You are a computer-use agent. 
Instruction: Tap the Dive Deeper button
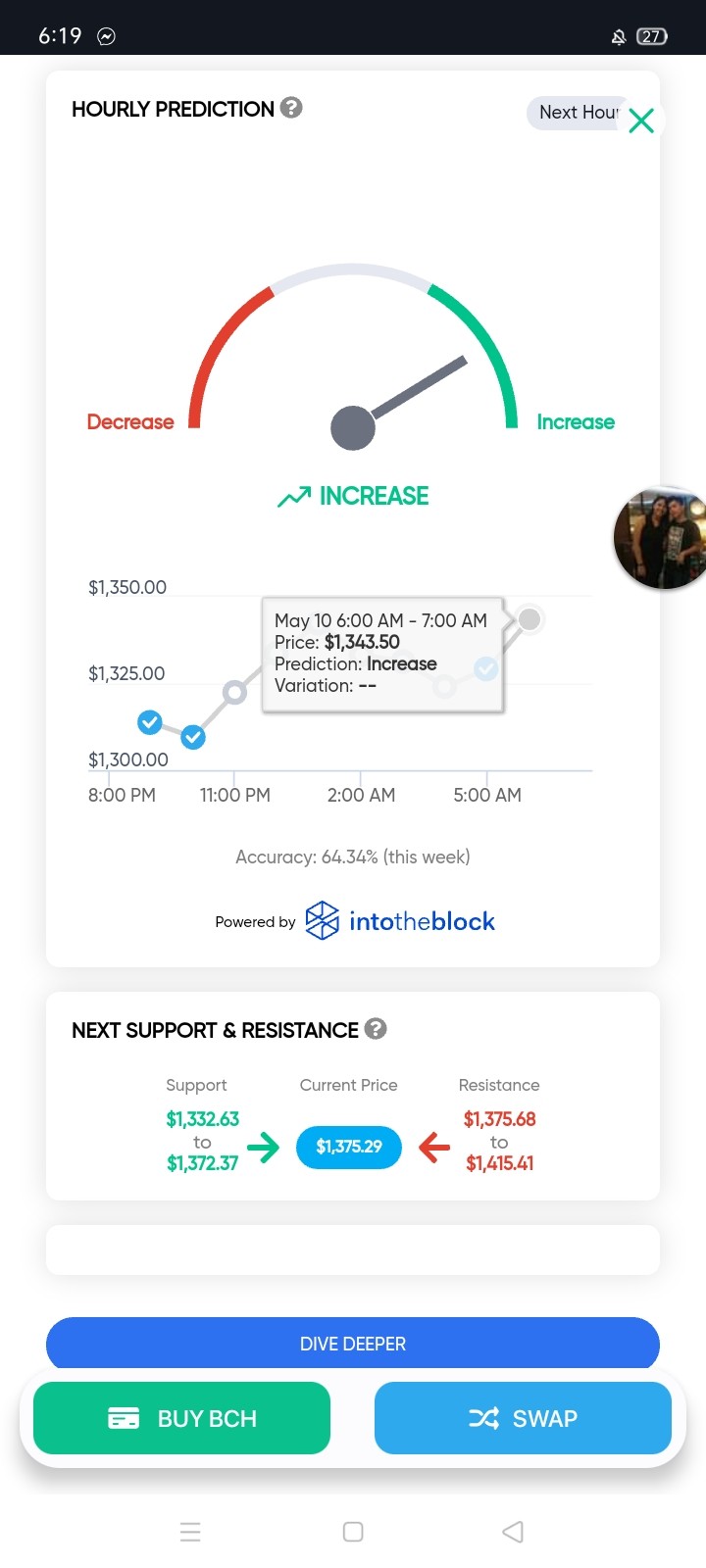(353, 1344)
